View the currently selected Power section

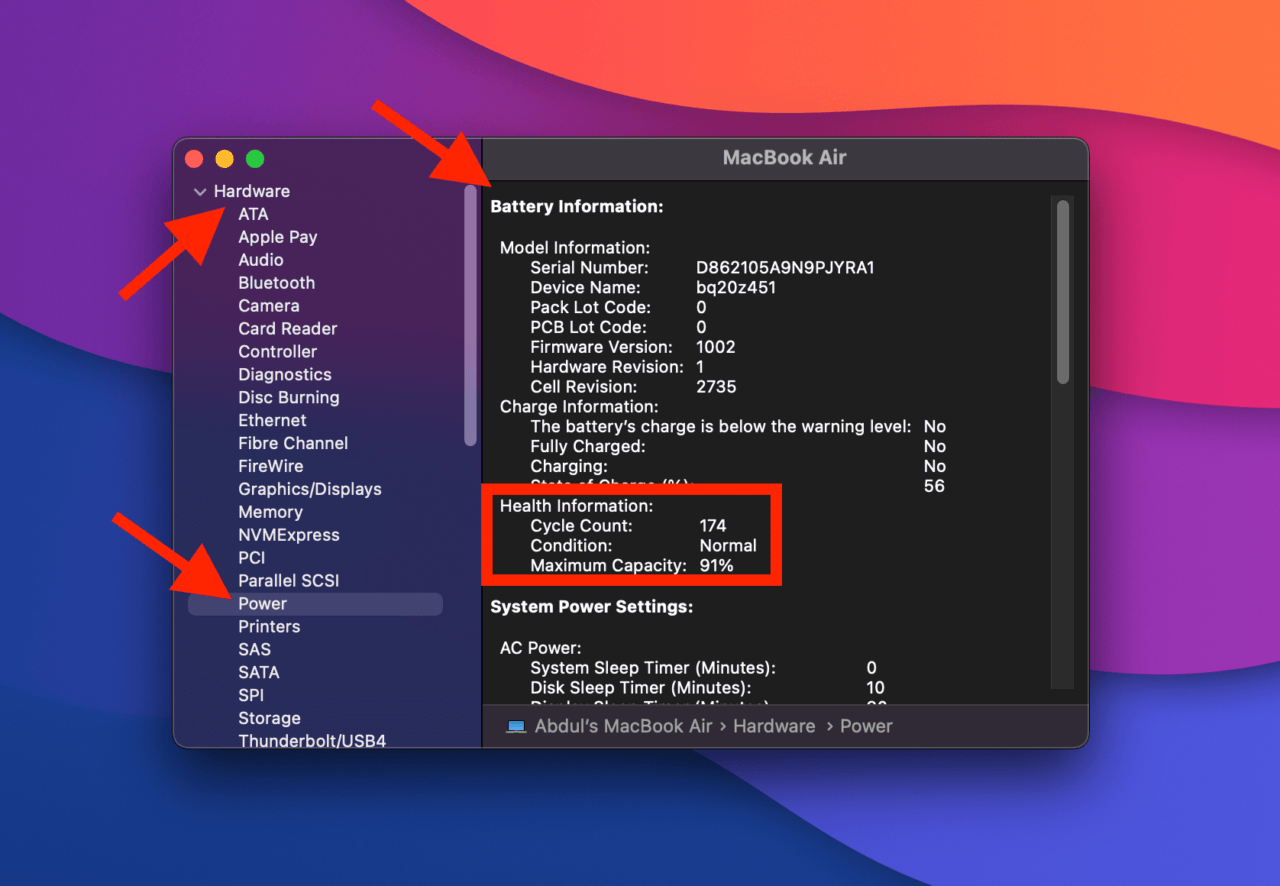262,603
